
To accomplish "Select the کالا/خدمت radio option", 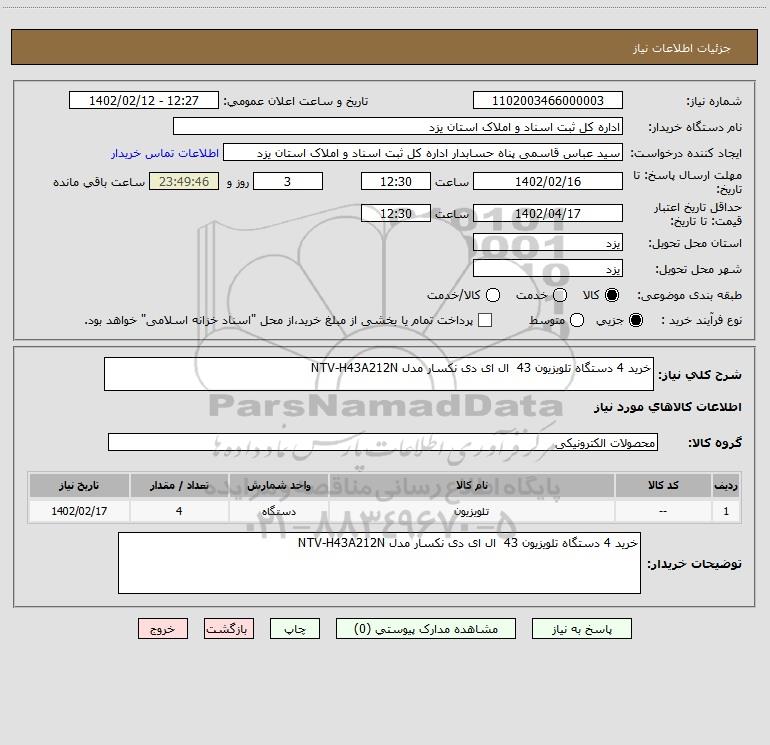I will click(x=493, y=295).
